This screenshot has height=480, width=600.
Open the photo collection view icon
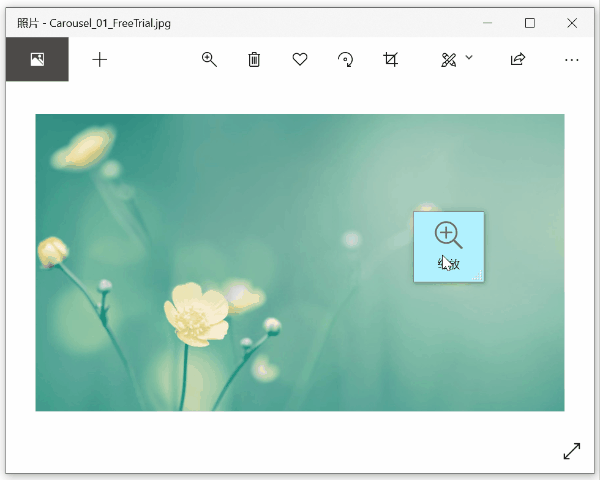click(37, 60)
